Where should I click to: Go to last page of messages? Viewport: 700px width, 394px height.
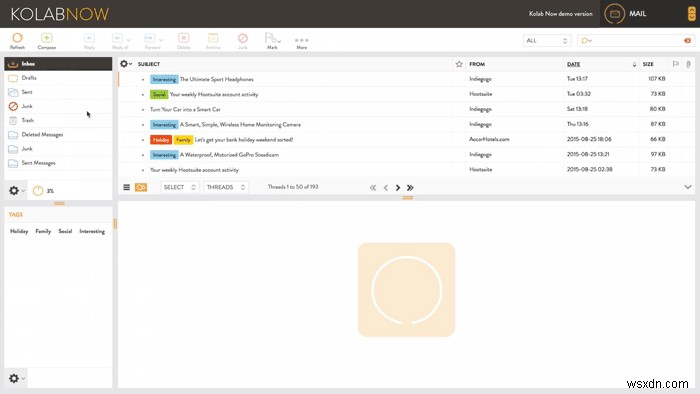pyautogui.click(x=410, y=188)
